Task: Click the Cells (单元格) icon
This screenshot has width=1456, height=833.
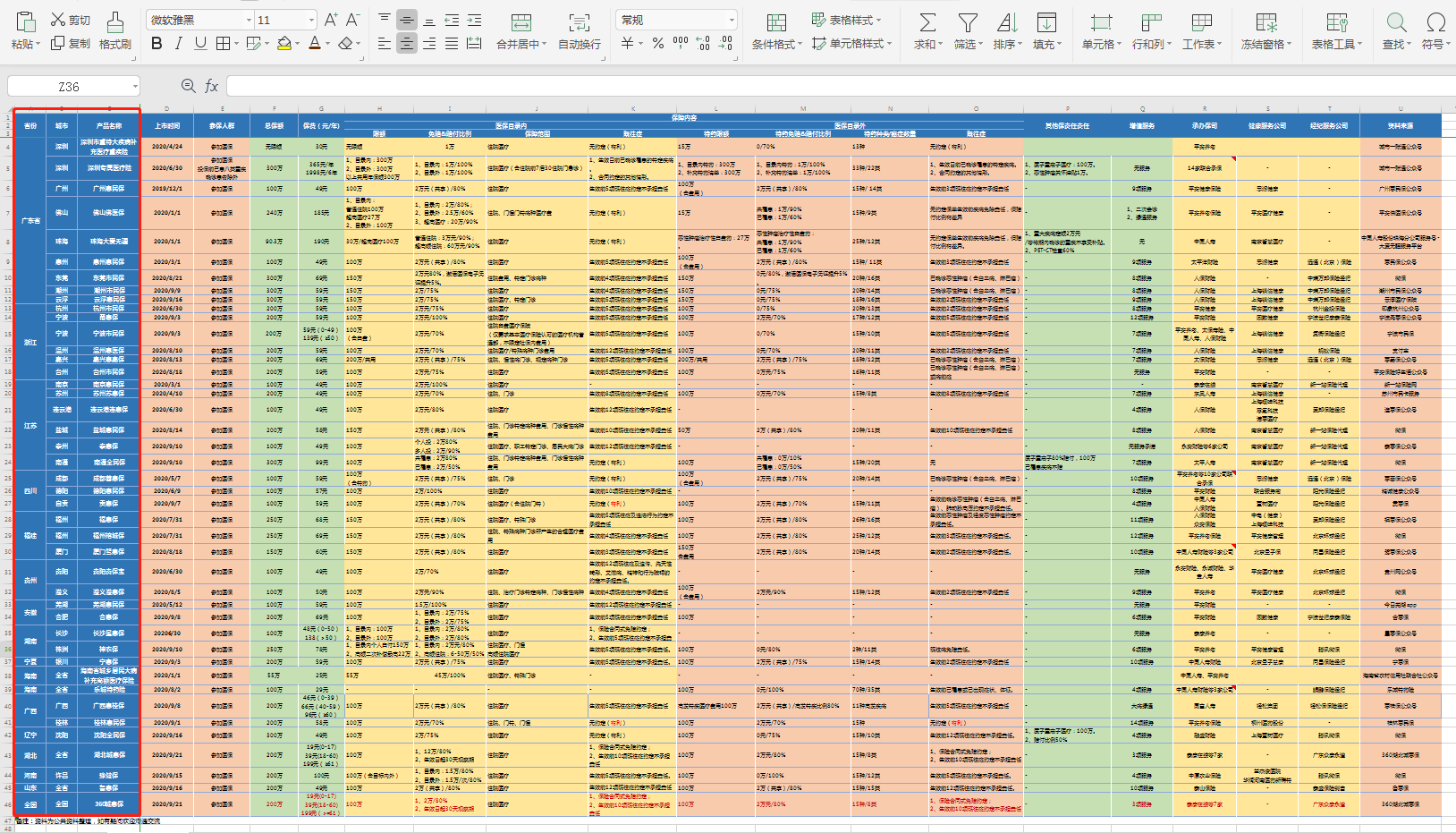Action: (x=1101, y=22)
